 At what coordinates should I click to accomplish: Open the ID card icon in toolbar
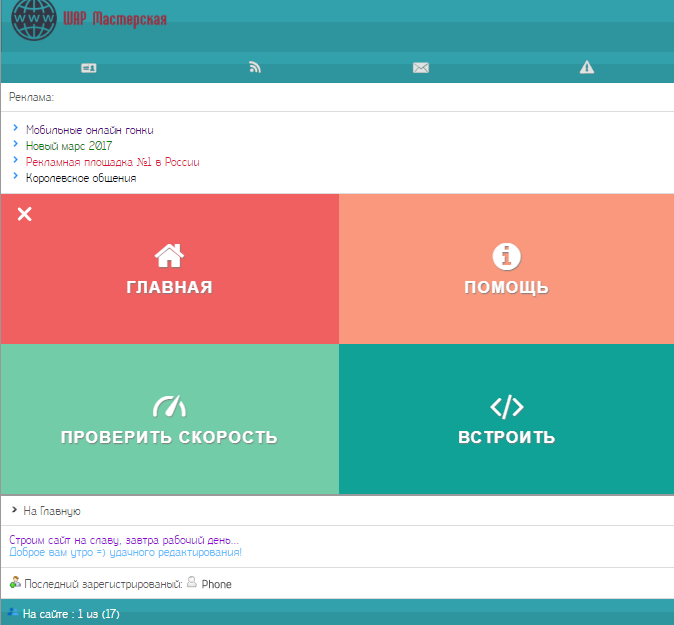coord(88,68)
